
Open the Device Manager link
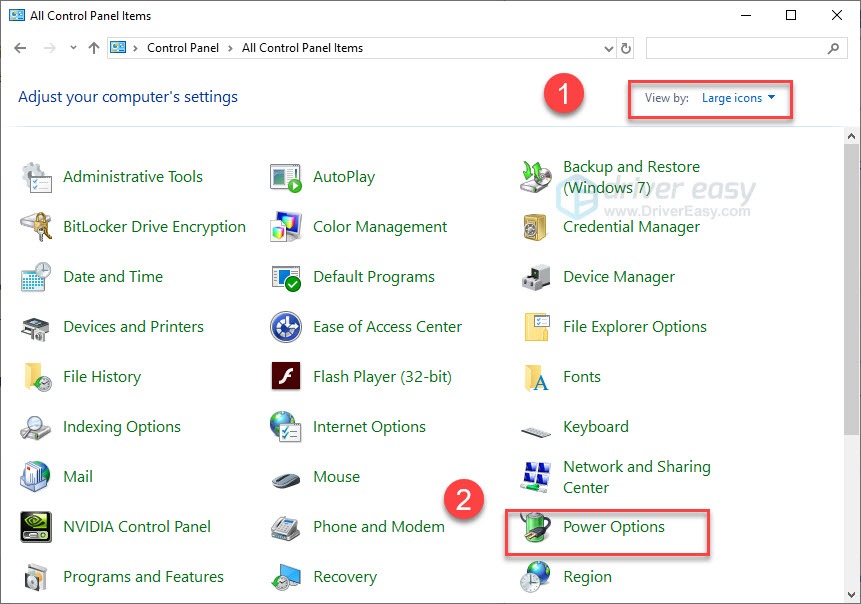point(619,277)
